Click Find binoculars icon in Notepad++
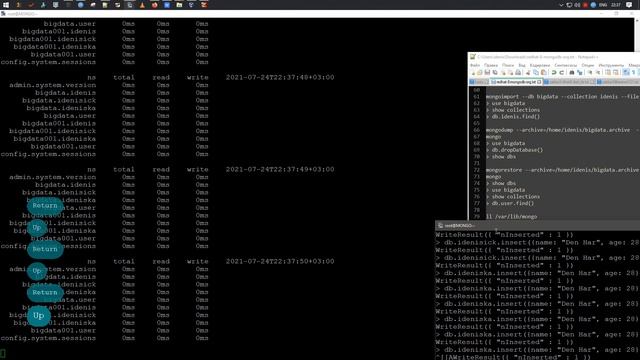 (x=571, y=72)
